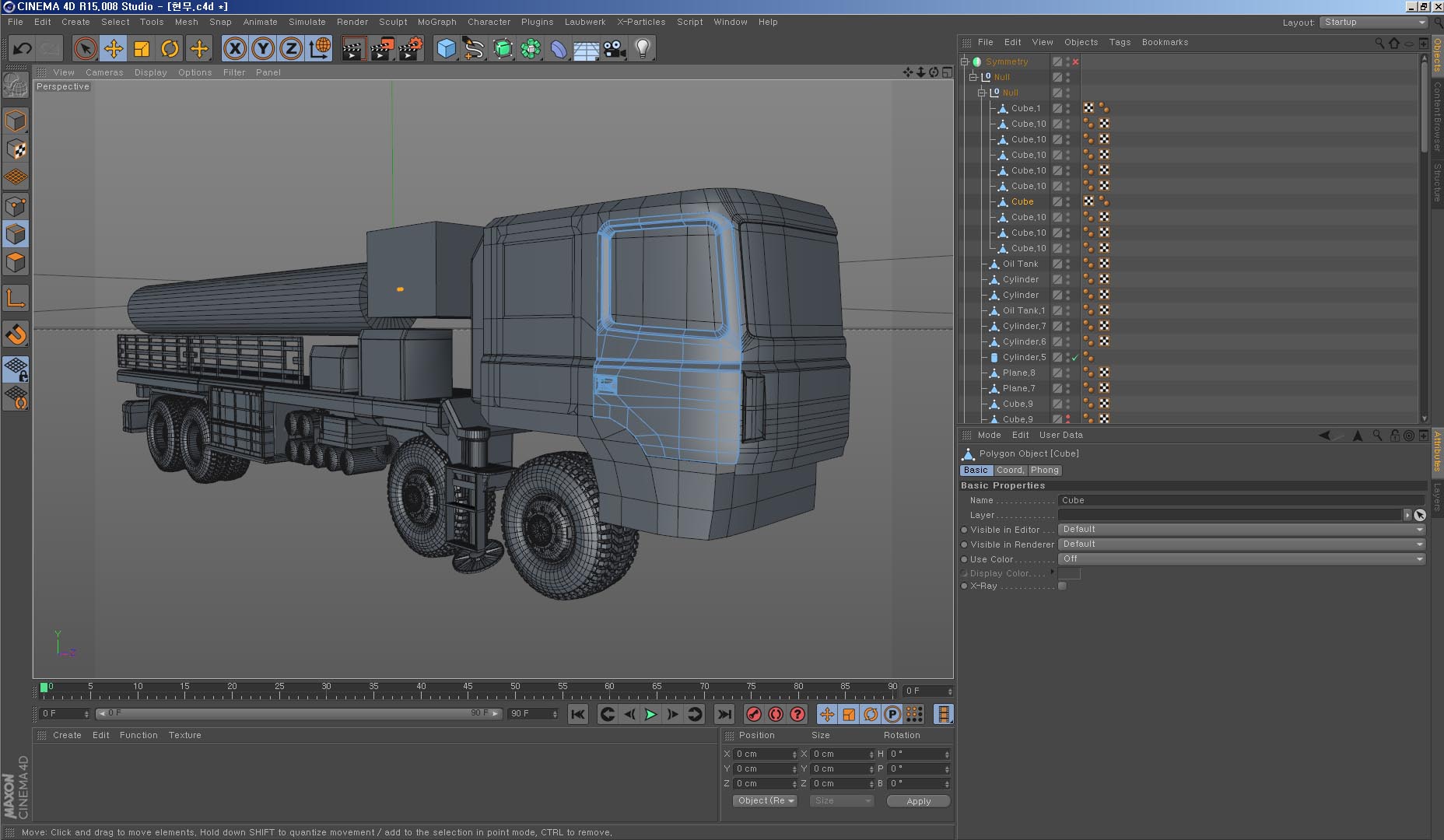
Task: Toggle layer flag box of Oil Tank
Action: tap(1057, 264)
